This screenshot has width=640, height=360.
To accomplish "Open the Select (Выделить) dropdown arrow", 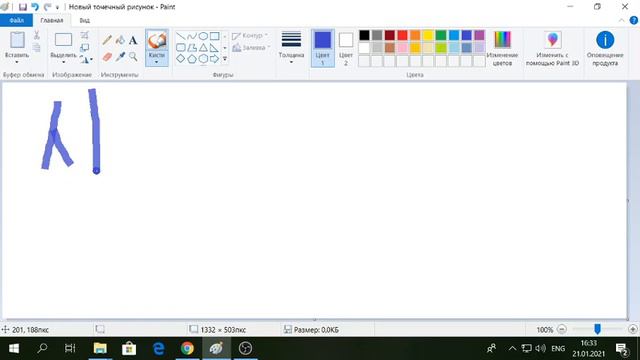I will click(x=64, y=62).
